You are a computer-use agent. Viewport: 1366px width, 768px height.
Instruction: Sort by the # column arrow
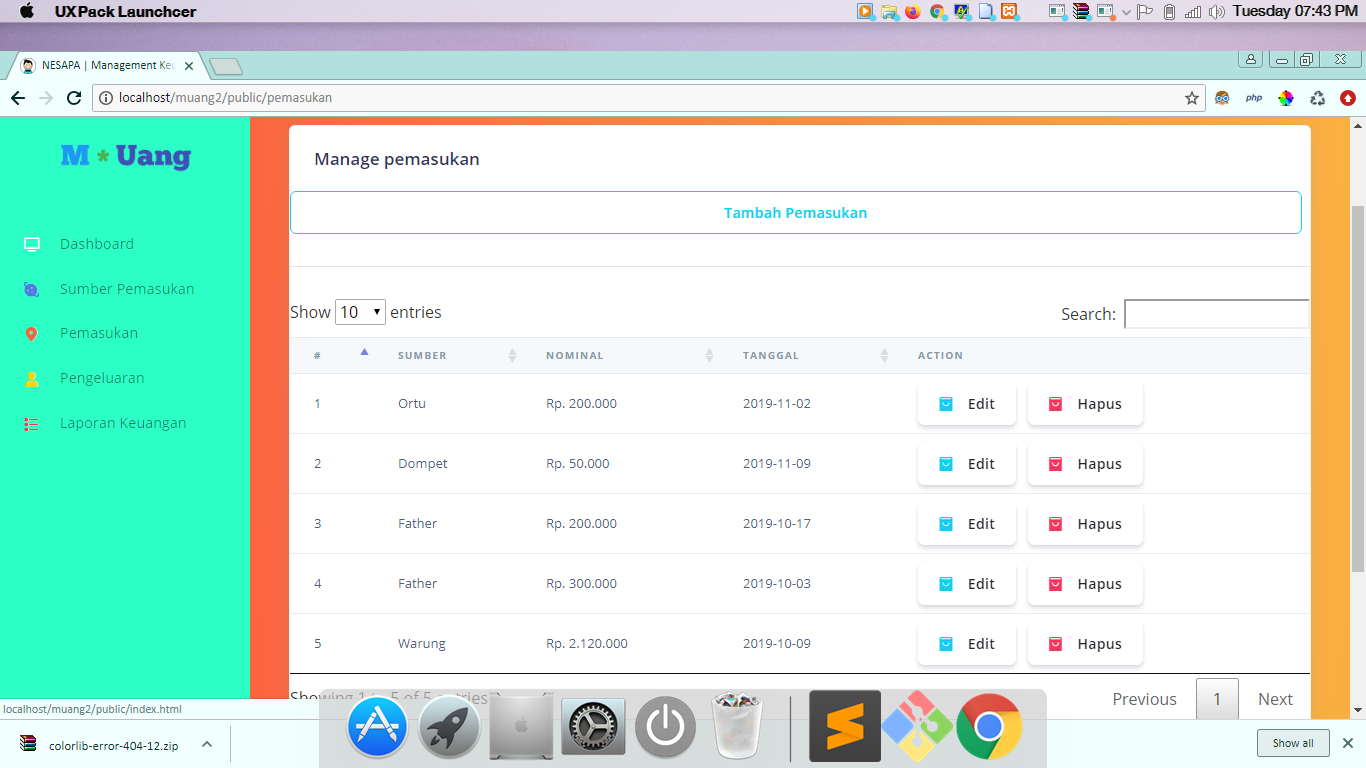[364, 352]
